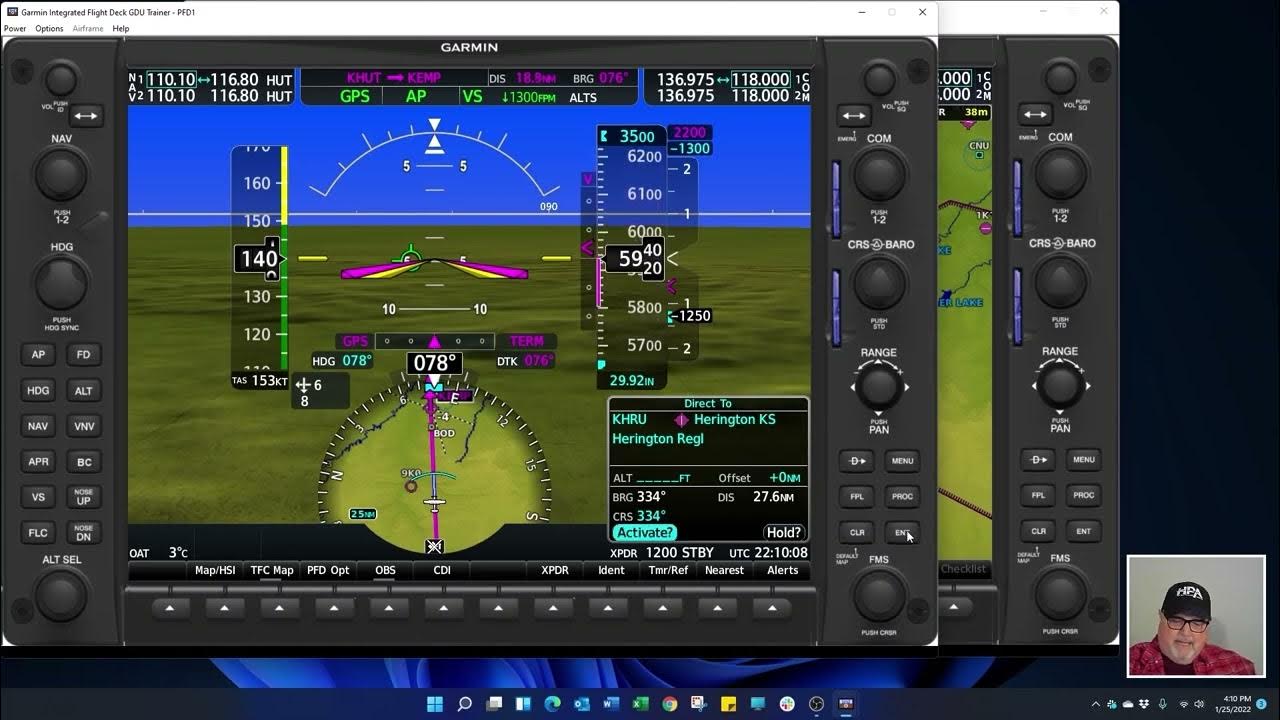Click the ENT key on PFD1
The width and height of the screenshot is (1280, 720).
(902, 532)
